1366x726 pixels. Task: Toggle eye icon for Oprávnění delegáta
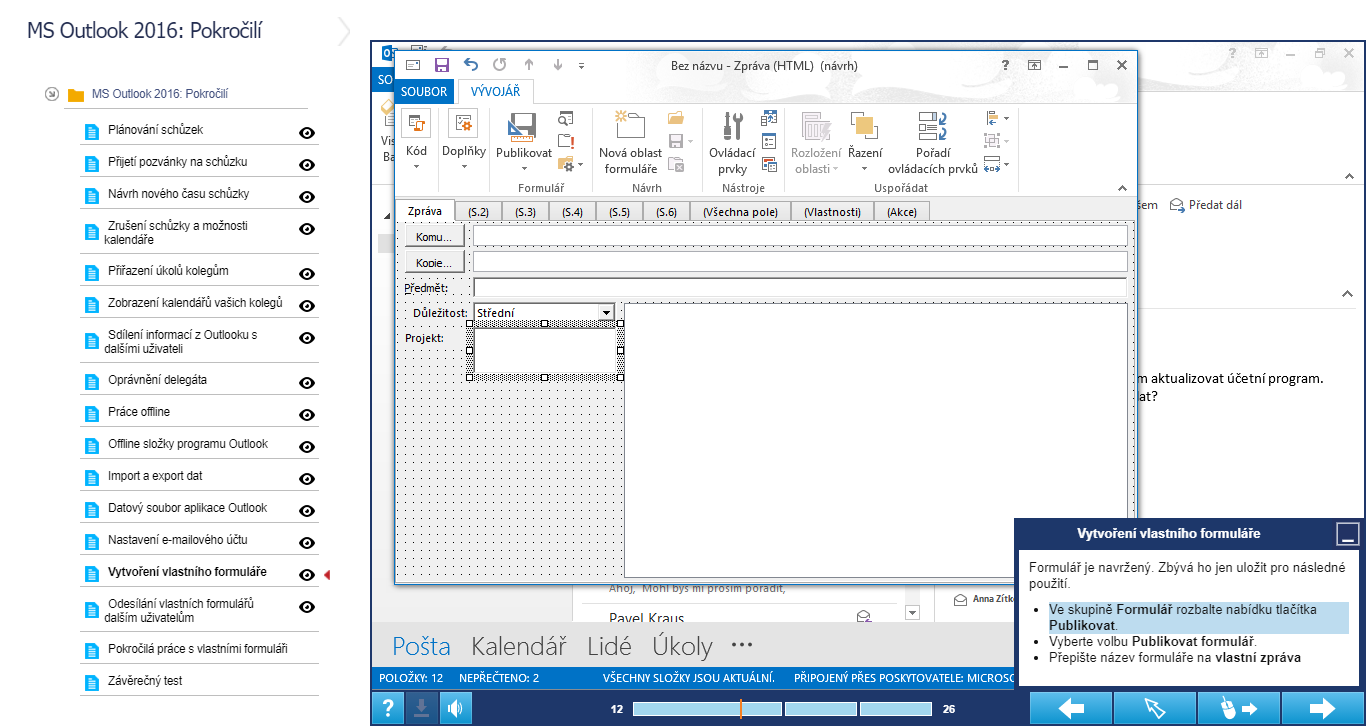(x=307, y=383)
